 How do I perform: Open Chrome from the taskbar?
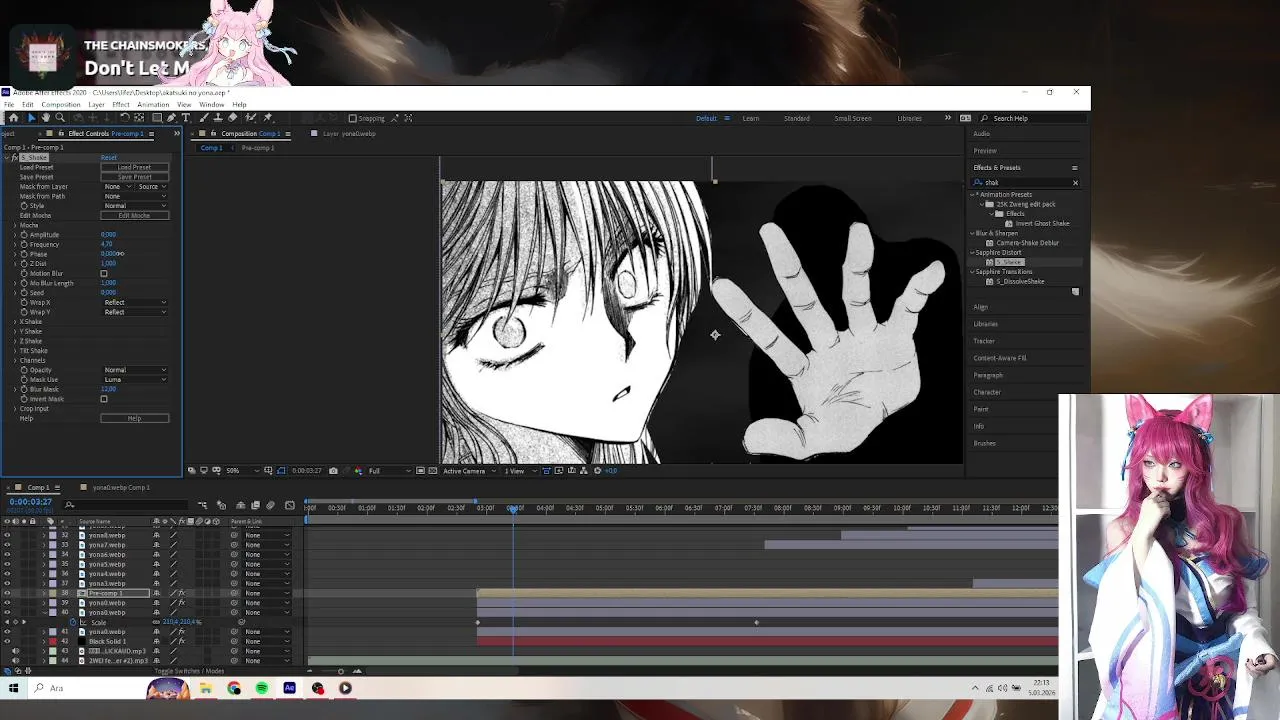(x=234, y=688)
